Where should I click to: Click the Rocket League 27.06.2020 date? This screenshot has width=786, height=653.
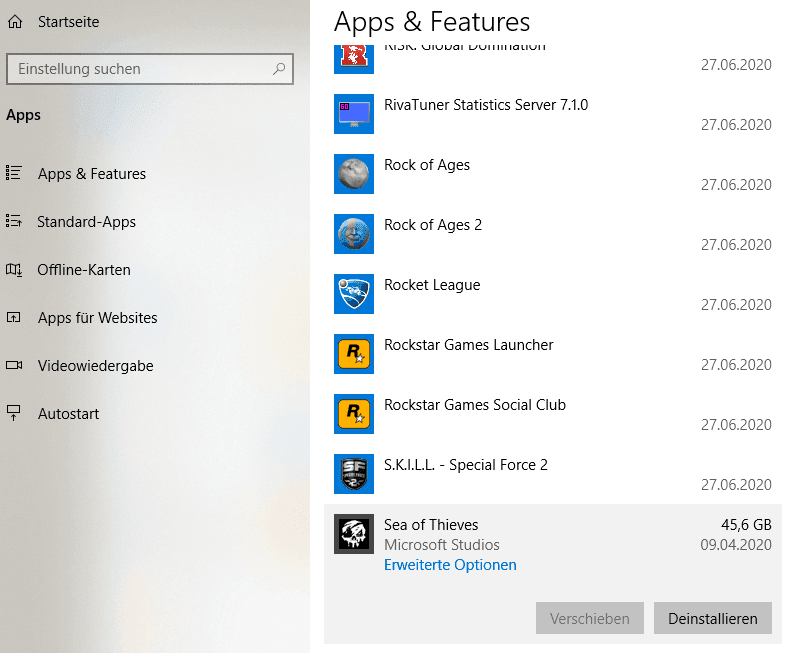coord(736,305)
